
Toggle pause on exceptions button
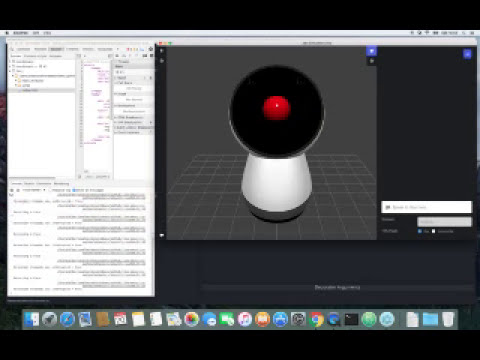coord(151,56)
